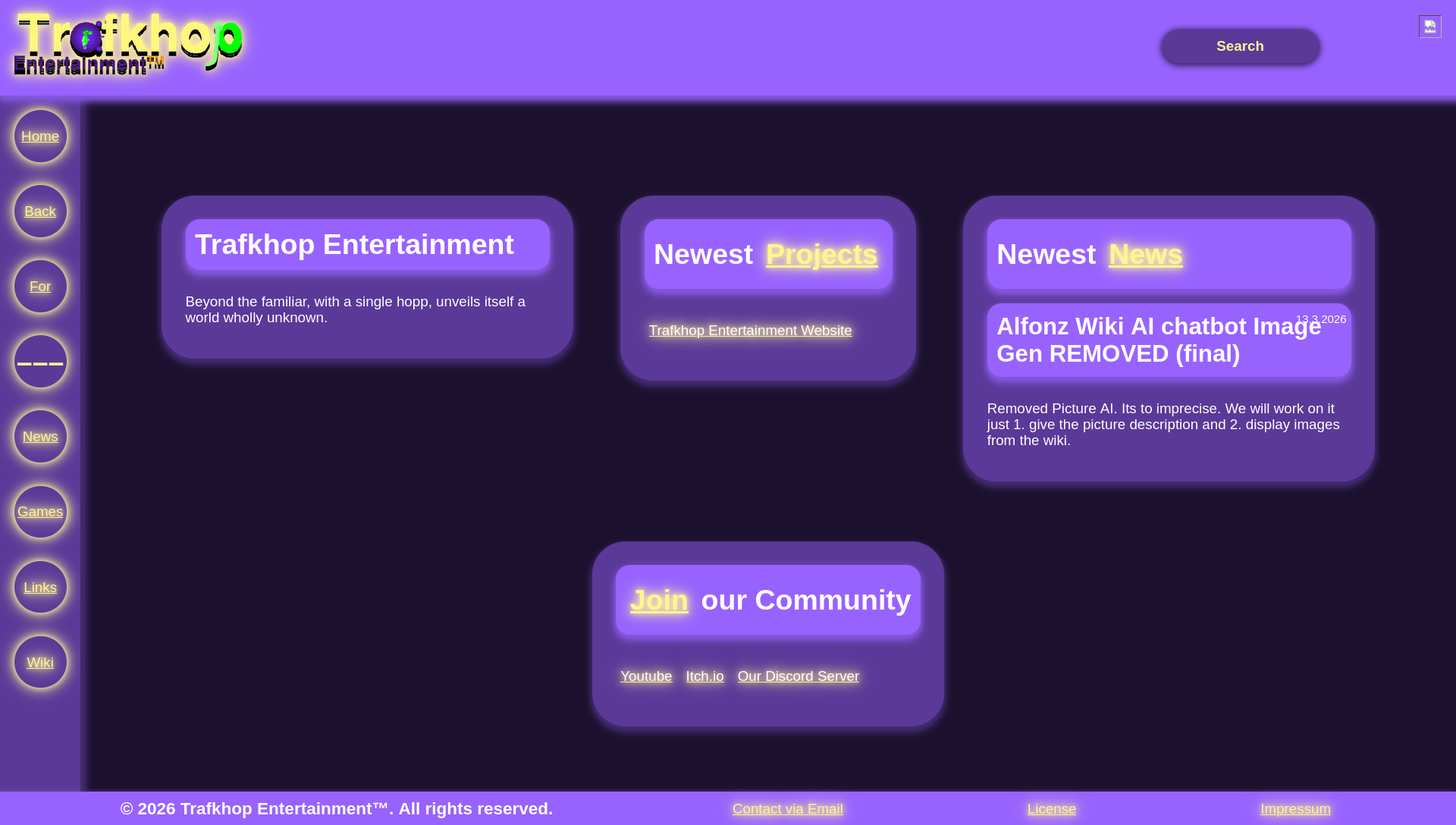Go Back using sidebar button

coord(40,212)
